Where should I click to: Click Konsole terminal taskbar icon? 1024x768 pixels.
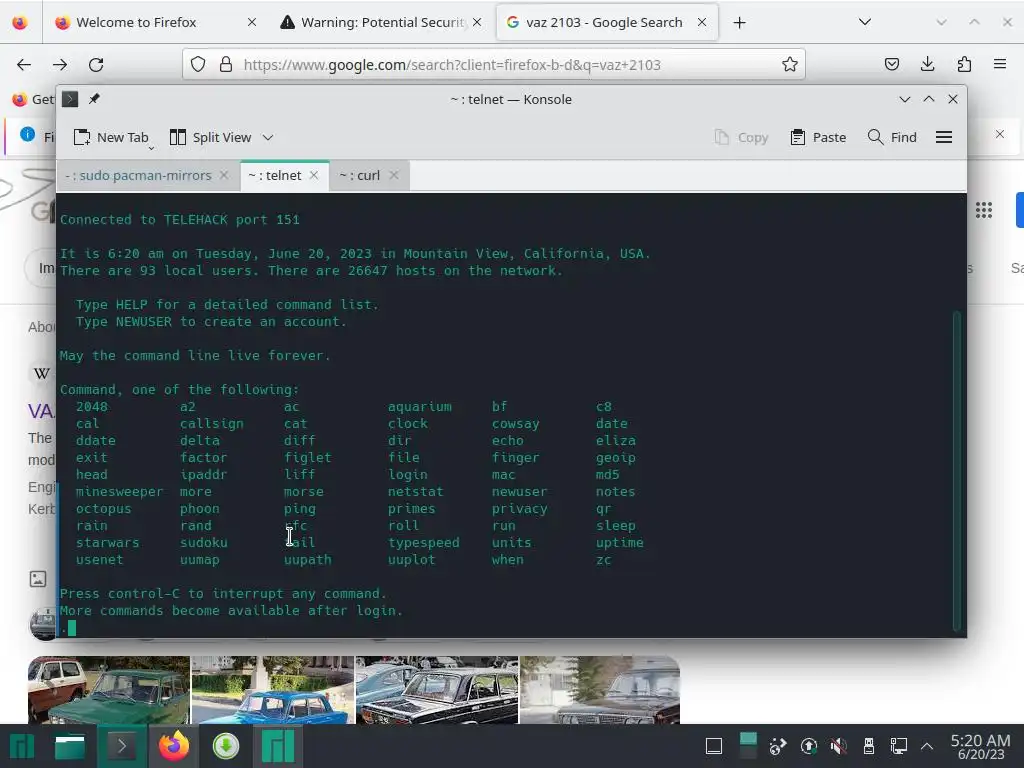pos(121,746)
